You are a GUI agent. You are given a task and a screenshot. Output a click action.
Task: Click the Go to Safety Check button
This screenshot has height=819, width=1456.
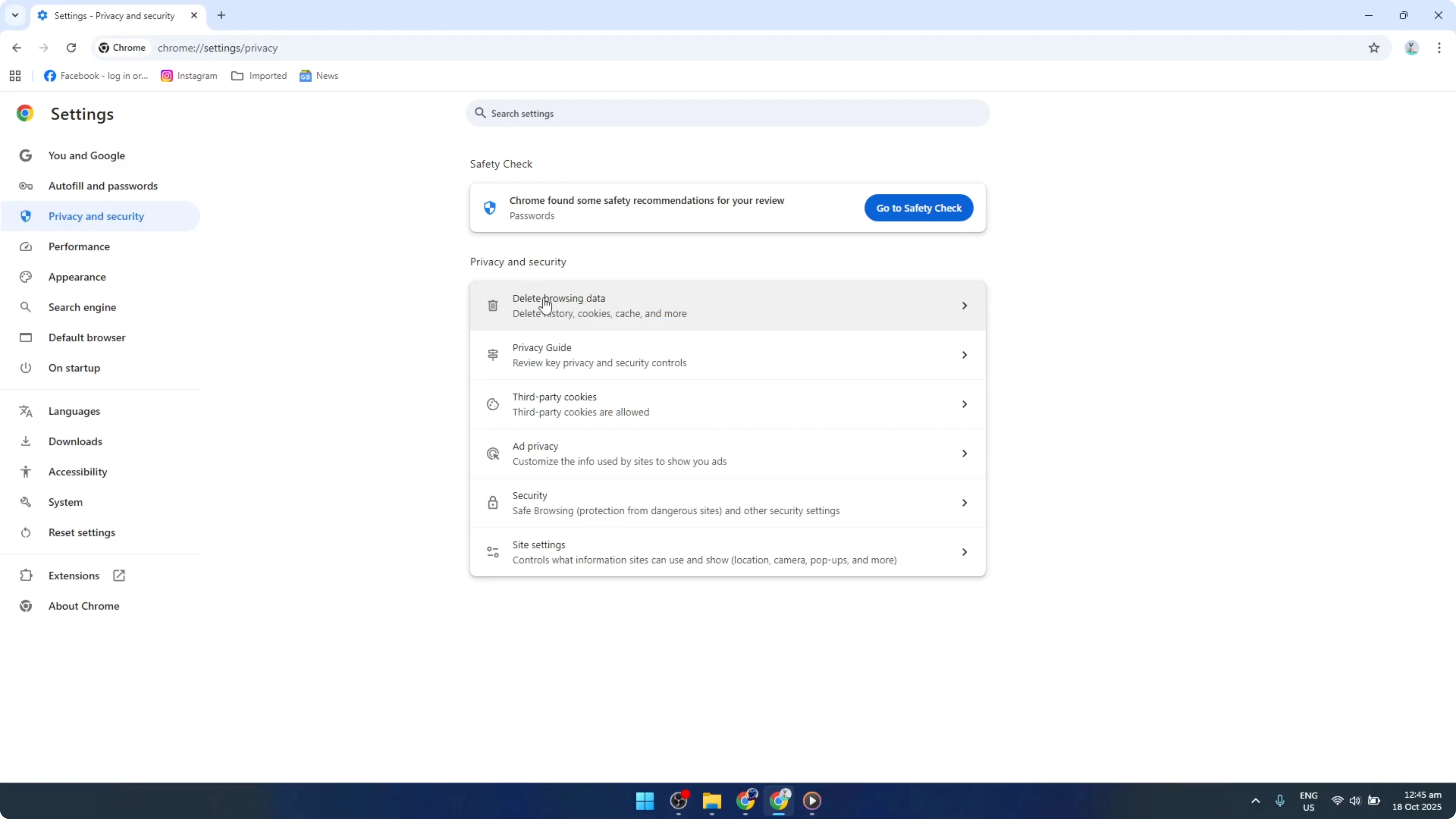pos(918,207)
